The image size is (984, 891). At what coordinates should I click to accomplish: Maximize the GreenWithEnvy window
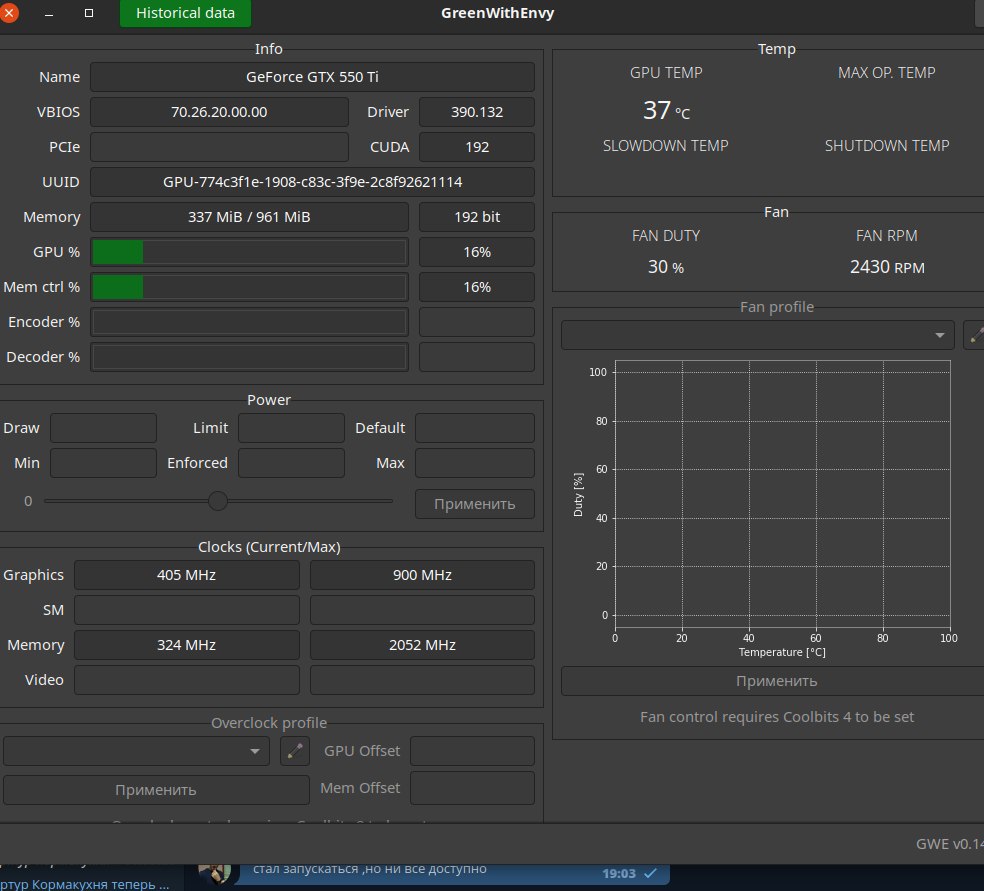(89, 13)
